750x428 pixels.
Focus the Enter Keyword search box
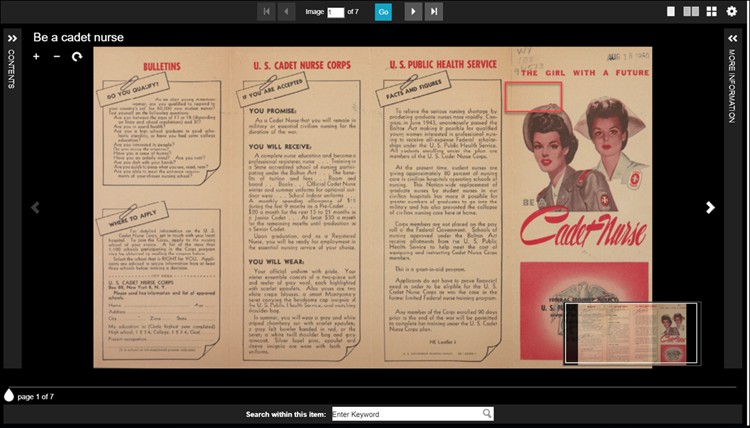[406, 413]
